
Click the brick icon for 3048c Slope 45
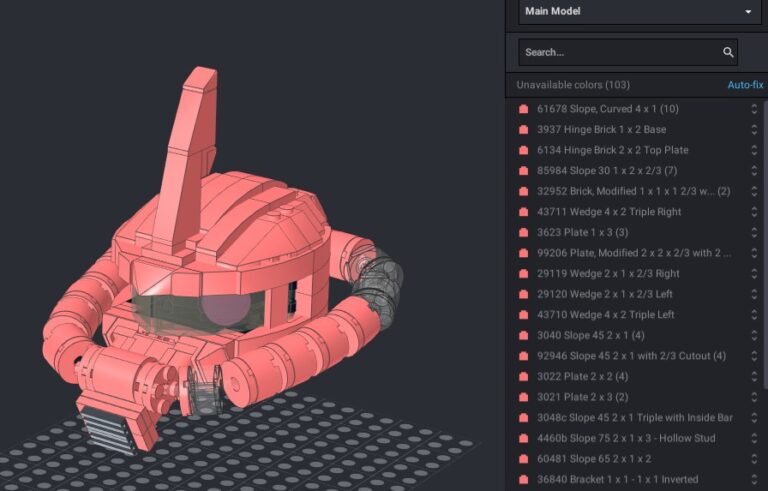pos(524,417)
